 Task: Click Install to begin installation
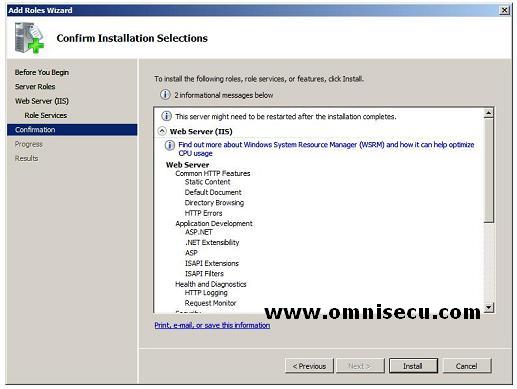click(x=413, y=366)
